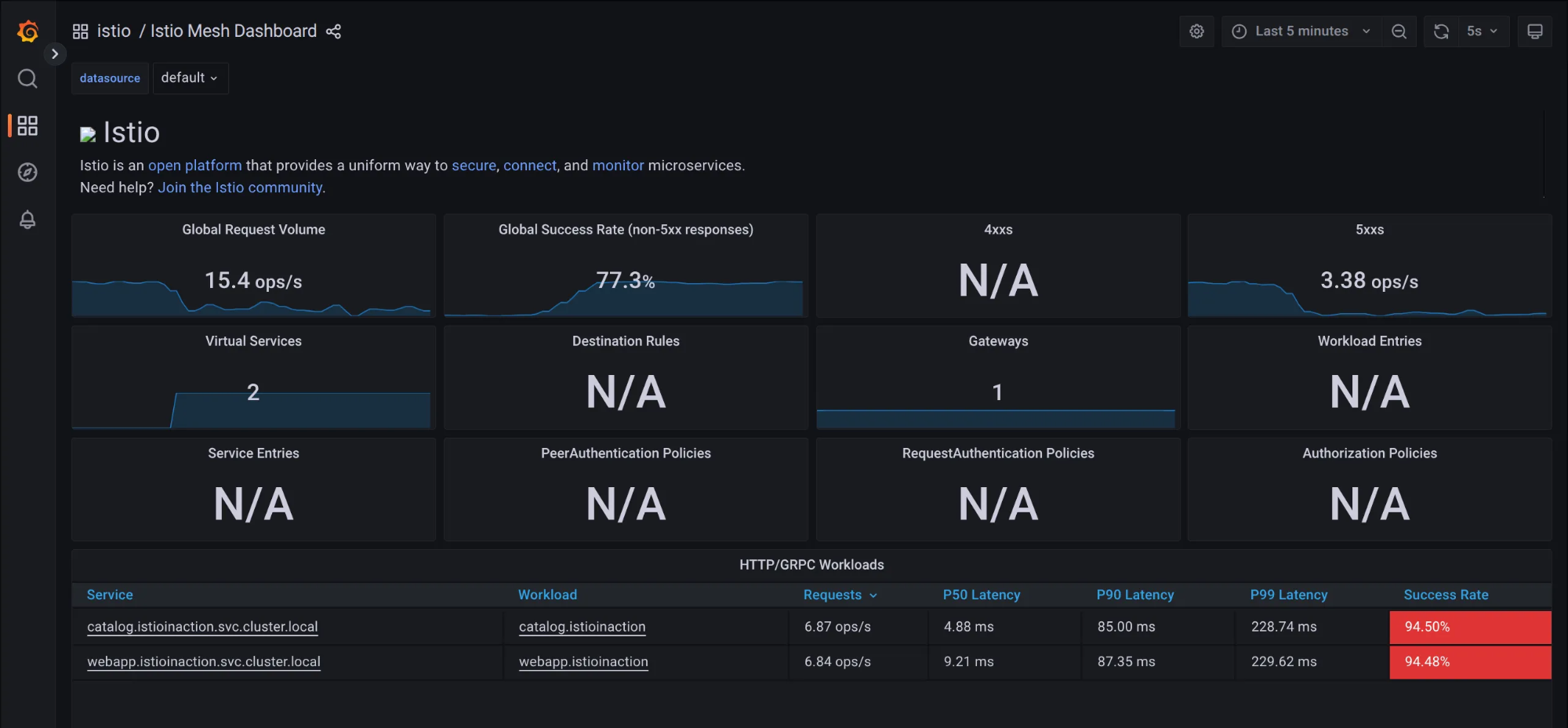The height and width of the screenshot is (728, 1568).
Task: Click HTTP/GRPC Workloads panel title
Action: tap(811, 565)
